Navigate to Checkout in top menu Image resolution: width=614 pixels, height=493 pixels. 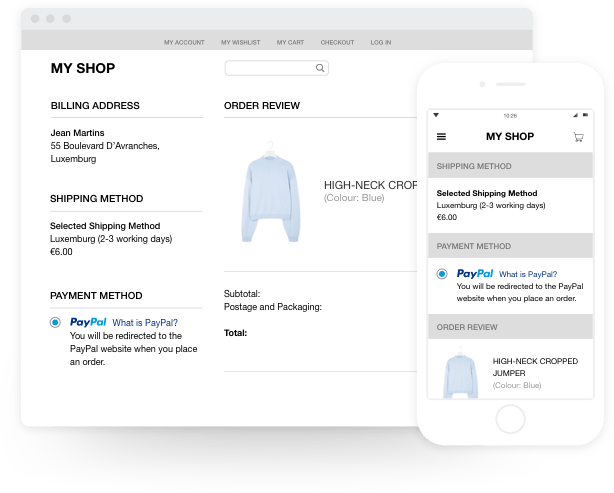[x=337, y=43]
